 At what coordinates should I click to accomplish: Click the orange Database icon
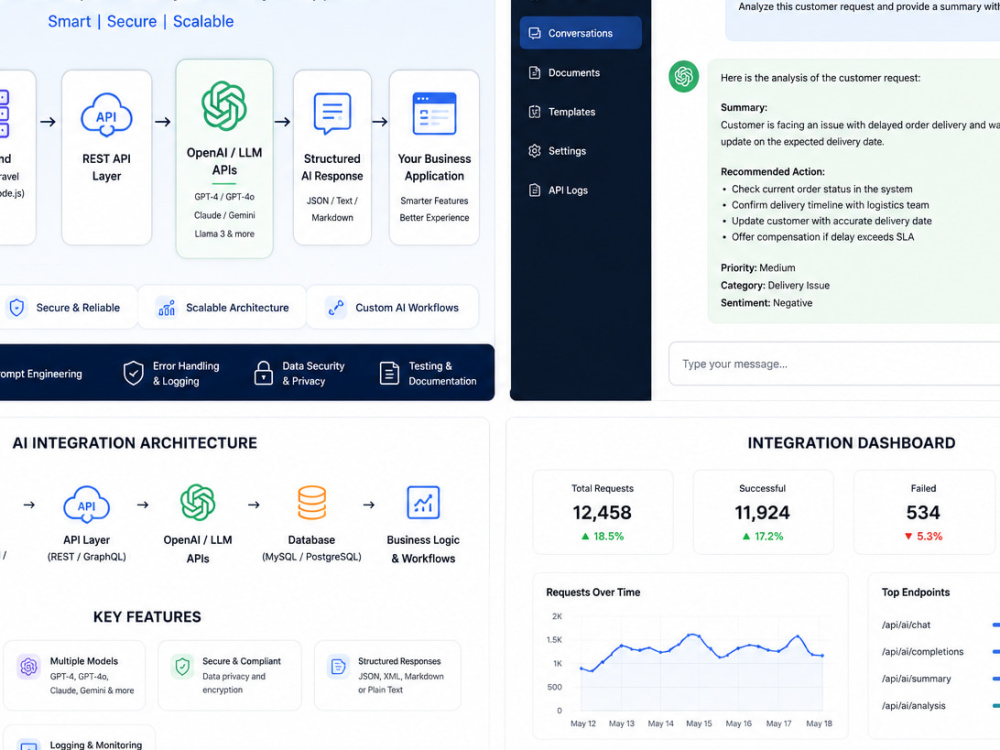pos(312,503)
